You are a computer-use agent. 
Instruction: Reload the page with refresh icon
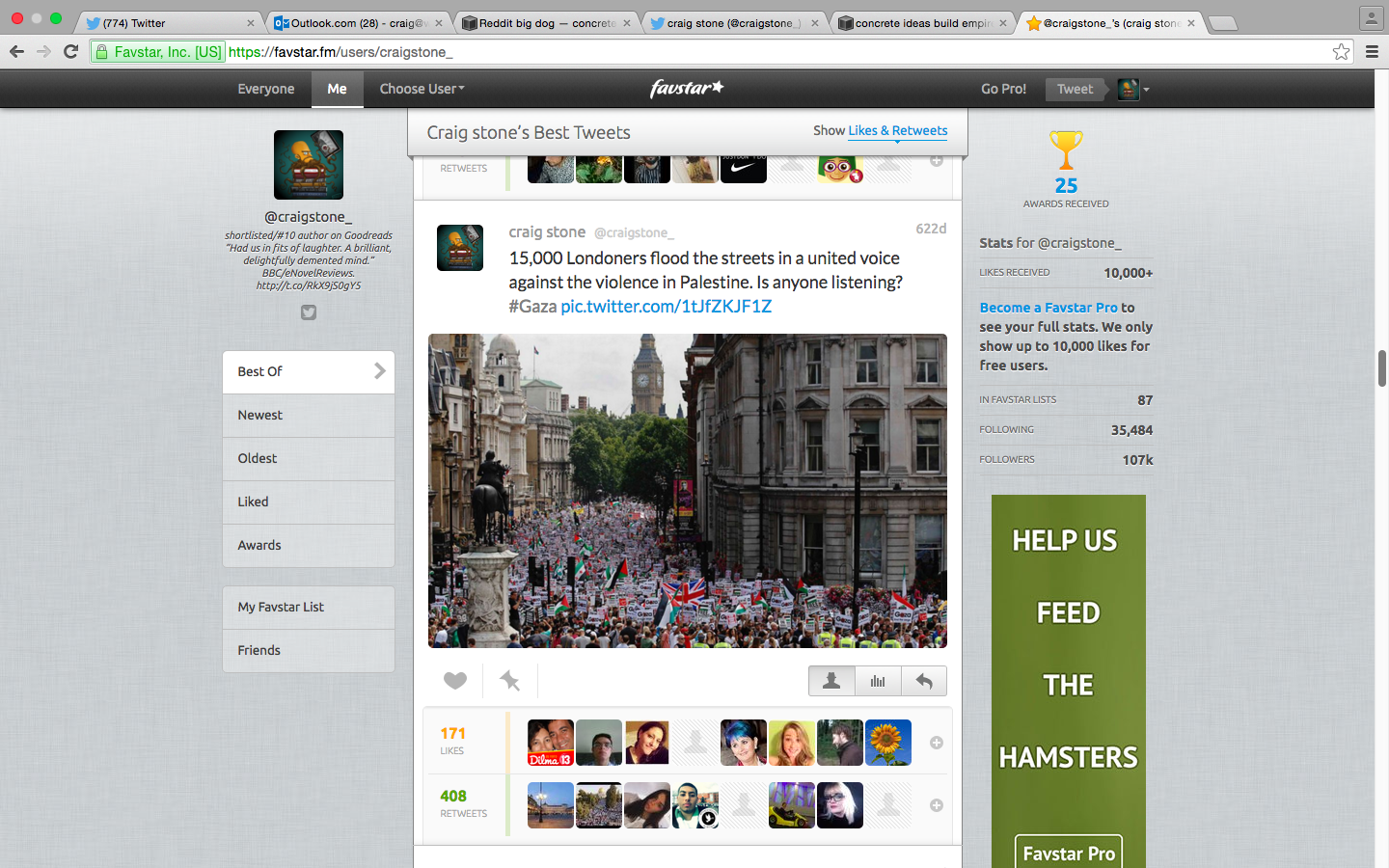70,51
